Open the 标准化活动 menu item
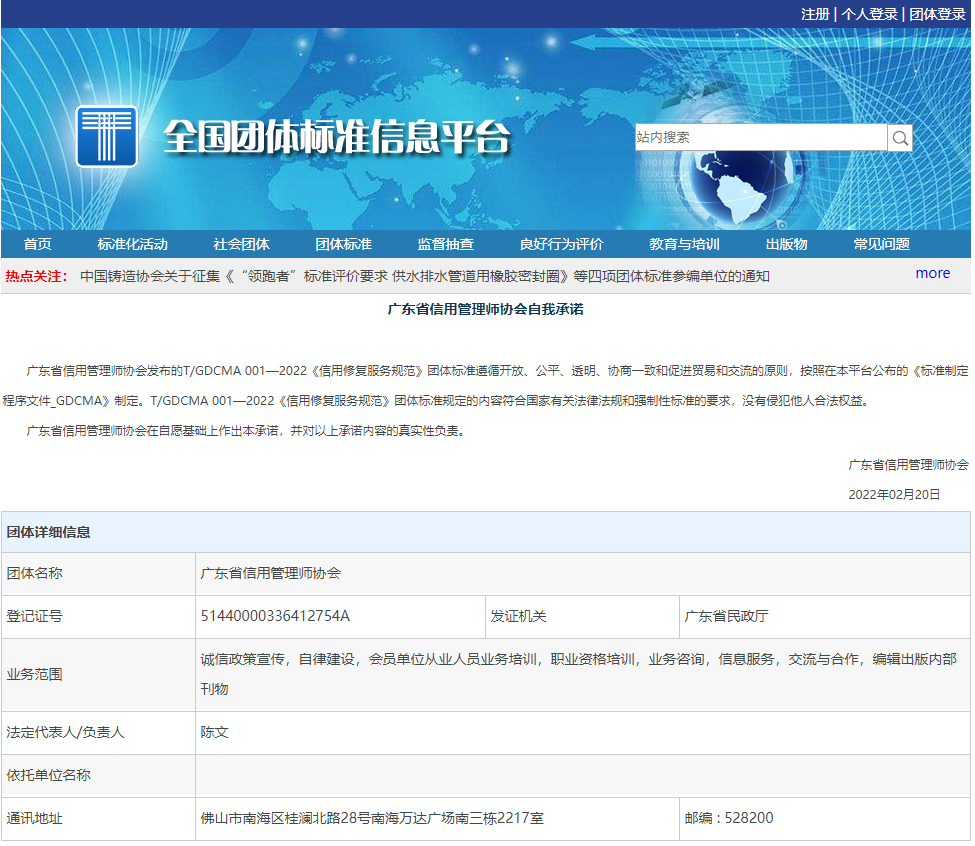Viewport: 975px width, 846px height. tap(132, 245)
